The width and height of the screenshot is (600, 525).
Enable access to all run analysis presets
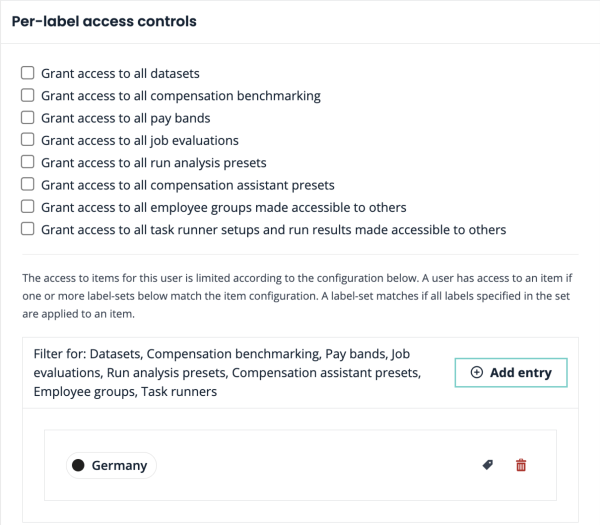coord(28,162)
